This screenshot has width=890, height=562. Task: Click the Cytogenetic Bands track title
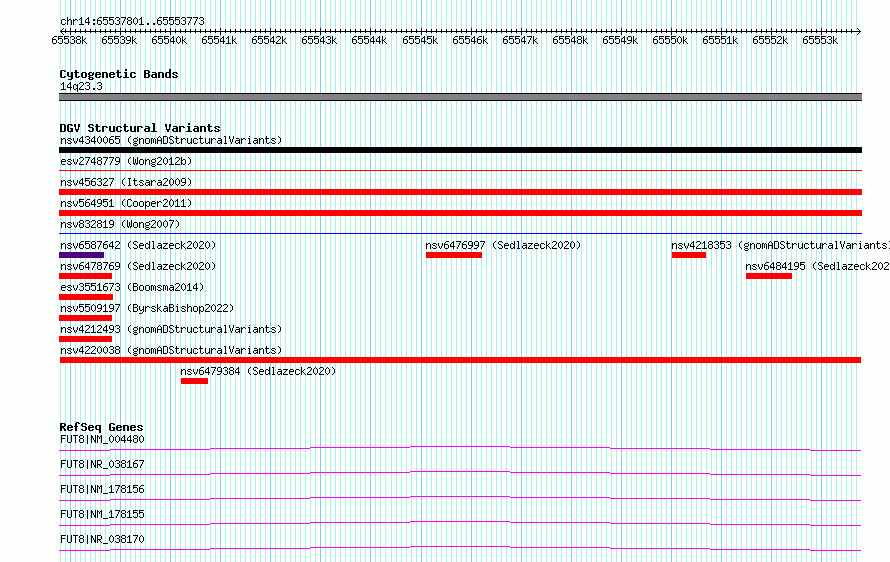tap(119, 74)
